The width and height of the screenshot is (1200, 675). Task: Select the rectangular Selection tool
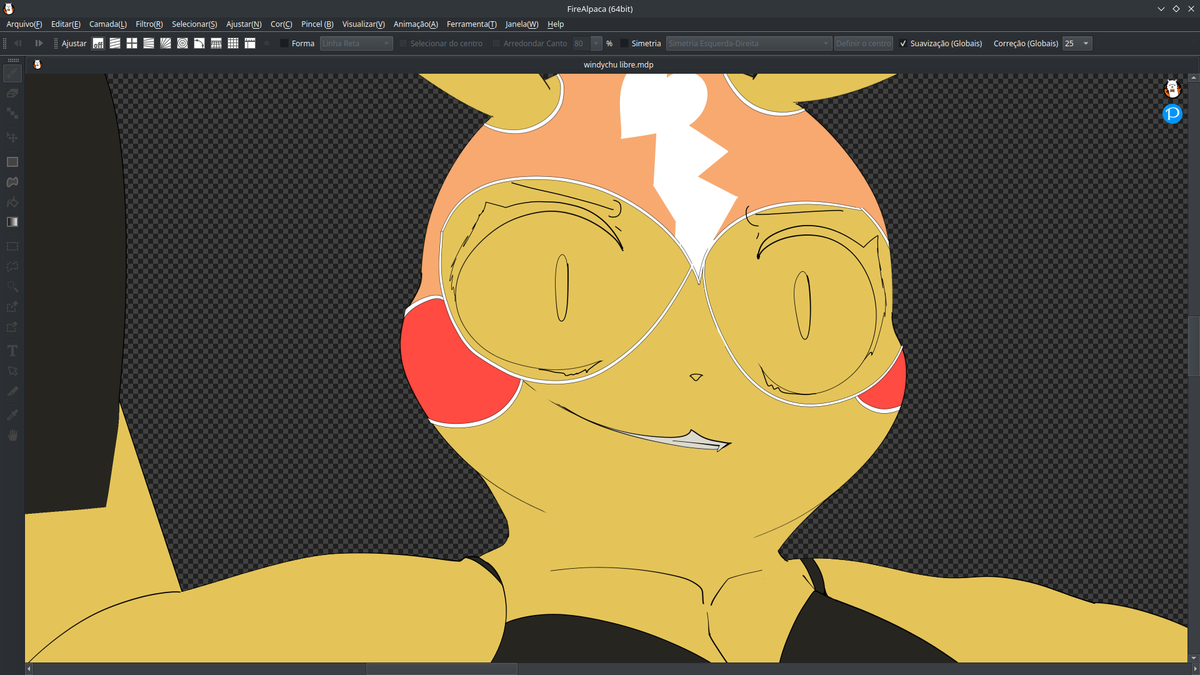coord(12,246)
